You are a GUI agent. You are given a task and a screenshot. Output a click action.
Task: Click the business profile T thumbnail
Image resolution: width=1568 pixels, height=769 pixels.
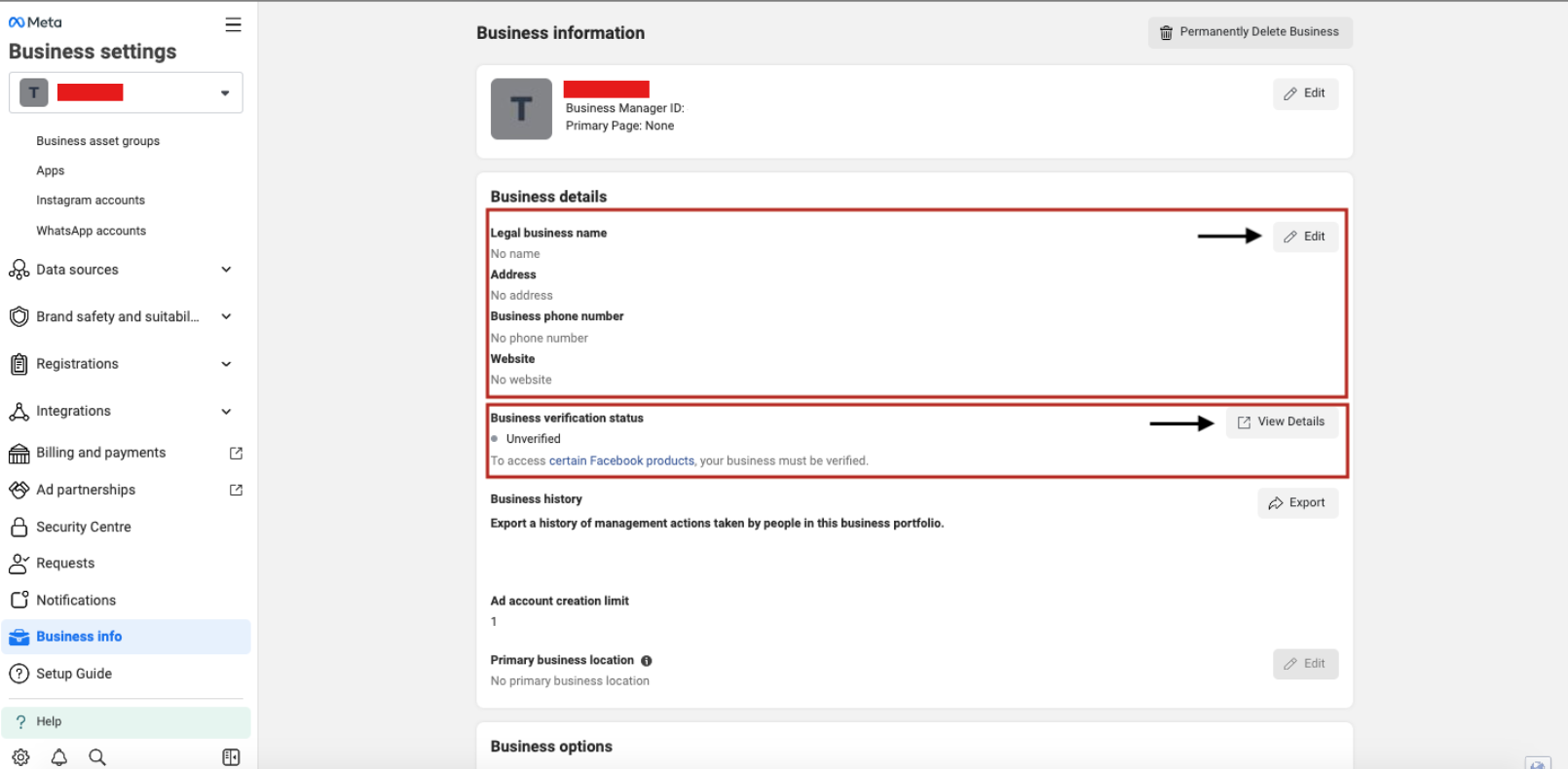click(521, 109)
